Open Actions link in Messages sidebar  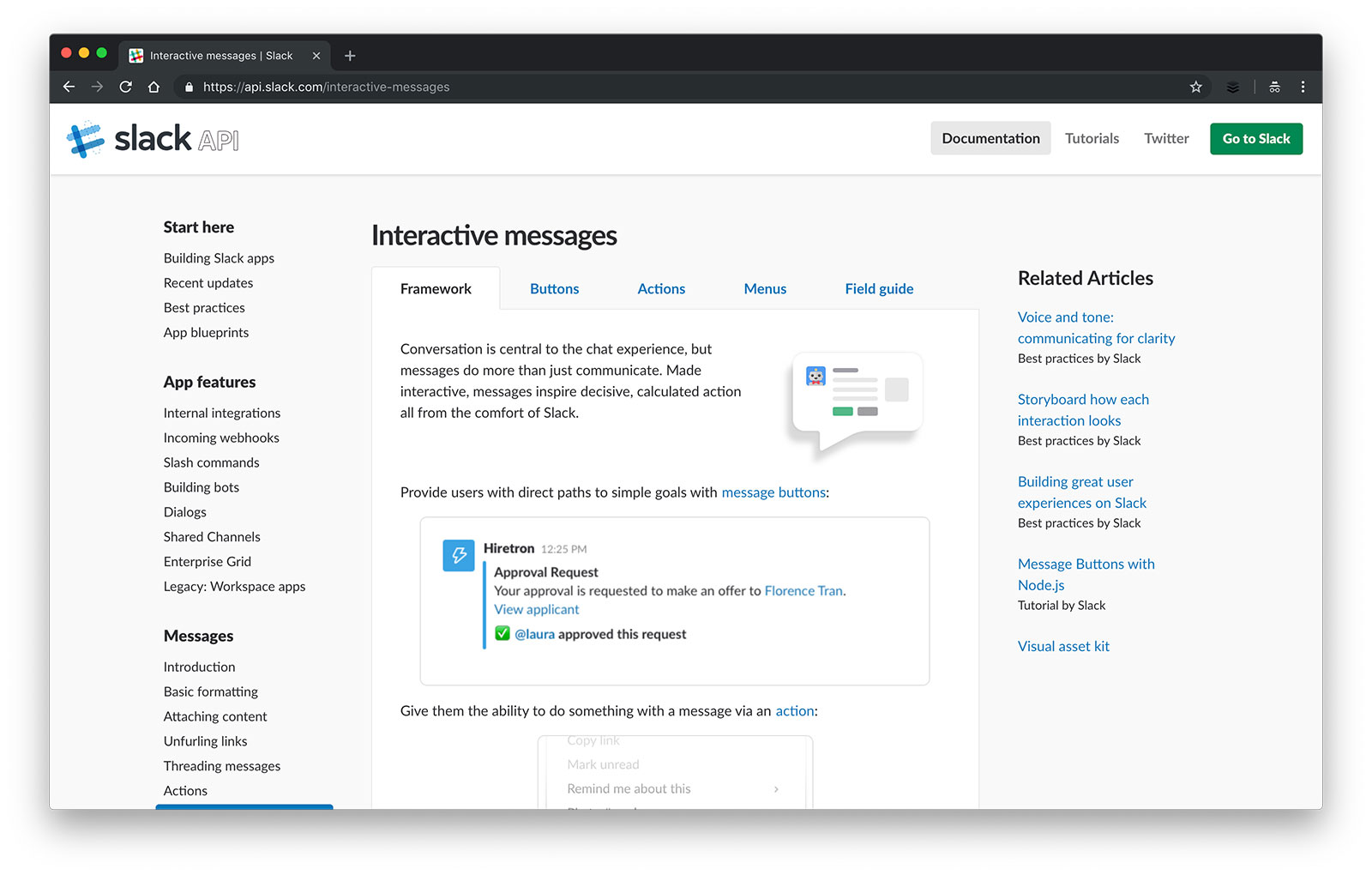pos(185,791)
